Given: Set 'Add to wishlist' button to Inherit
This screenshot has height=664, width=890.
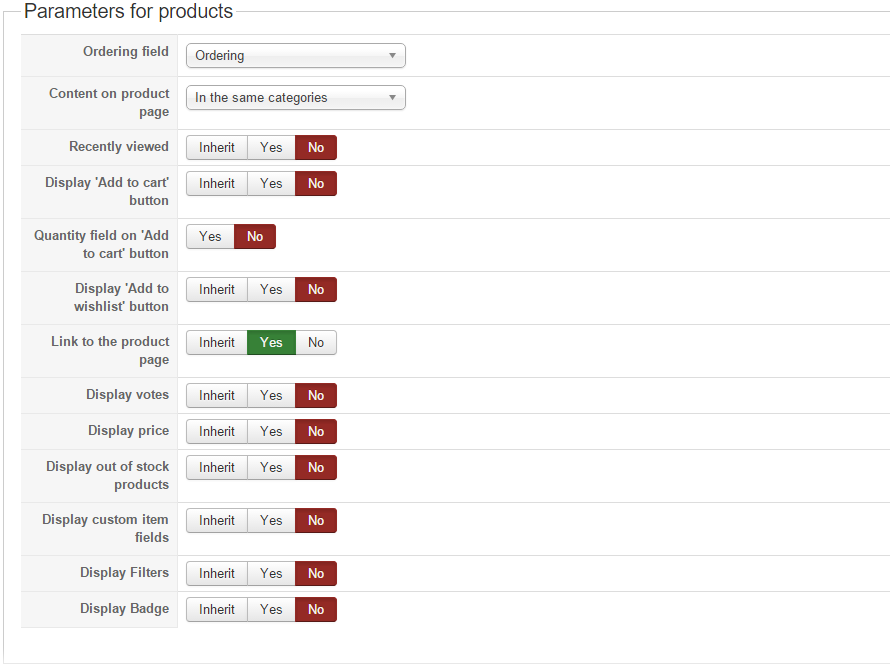Looking at the screenshot, I should pyautogui.click(x=217, y=290).
